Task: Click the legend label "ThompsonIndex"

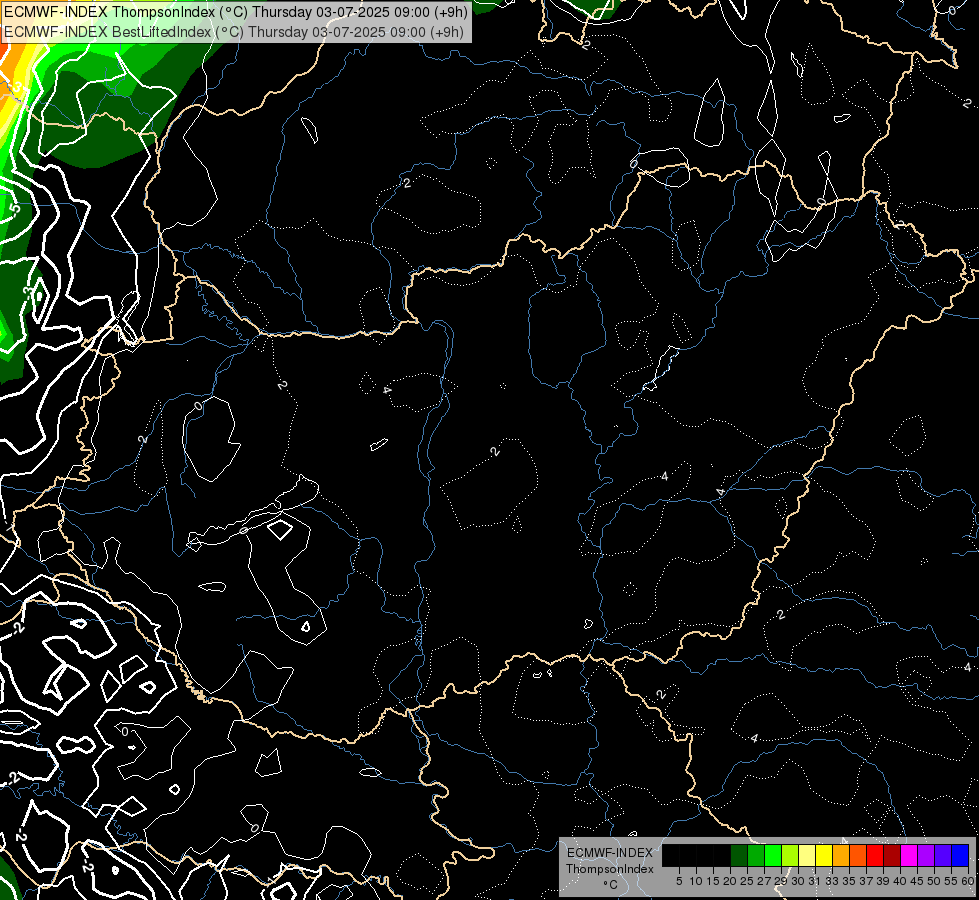Action: click(x=610, y=869)
